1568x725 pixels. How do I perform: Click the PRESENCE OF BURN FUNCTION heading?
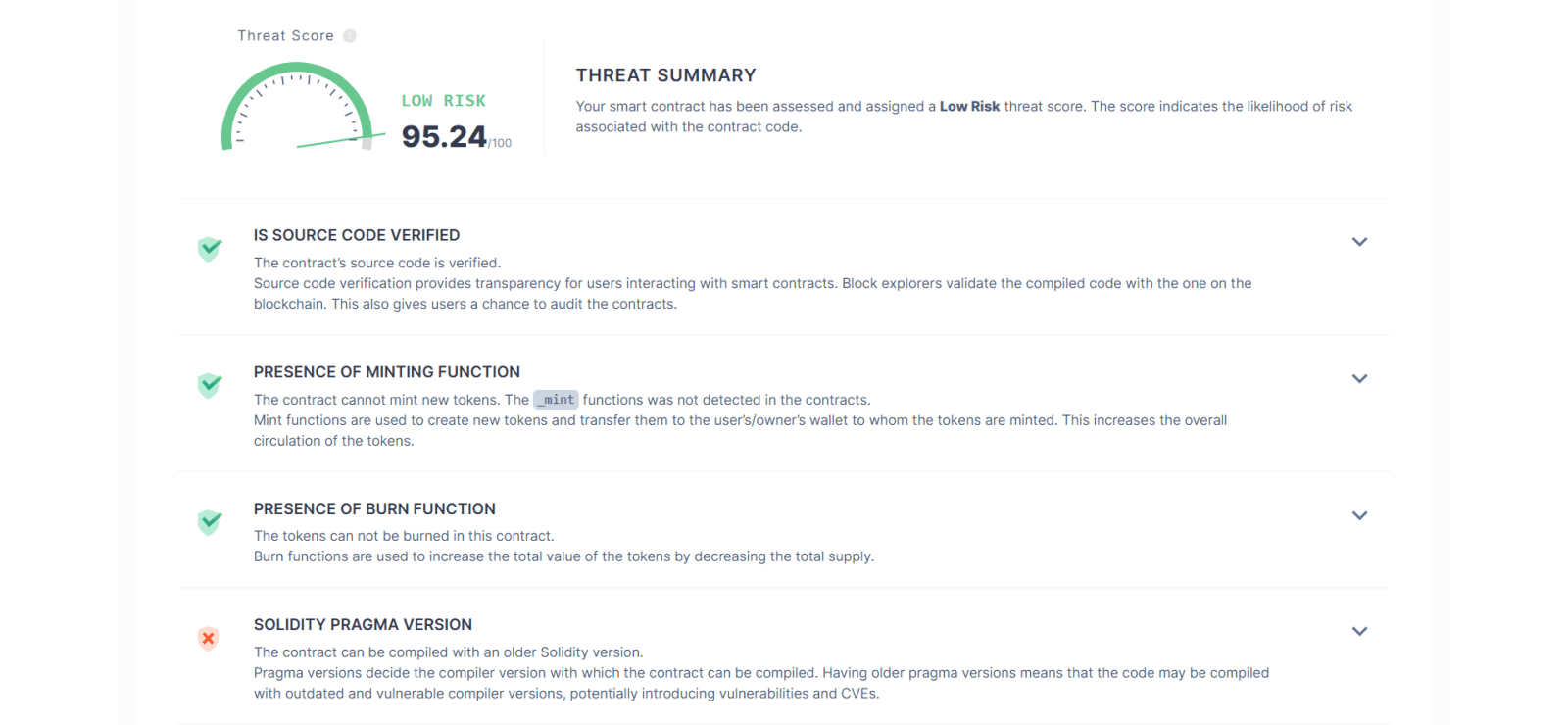(x=374, y=509)
